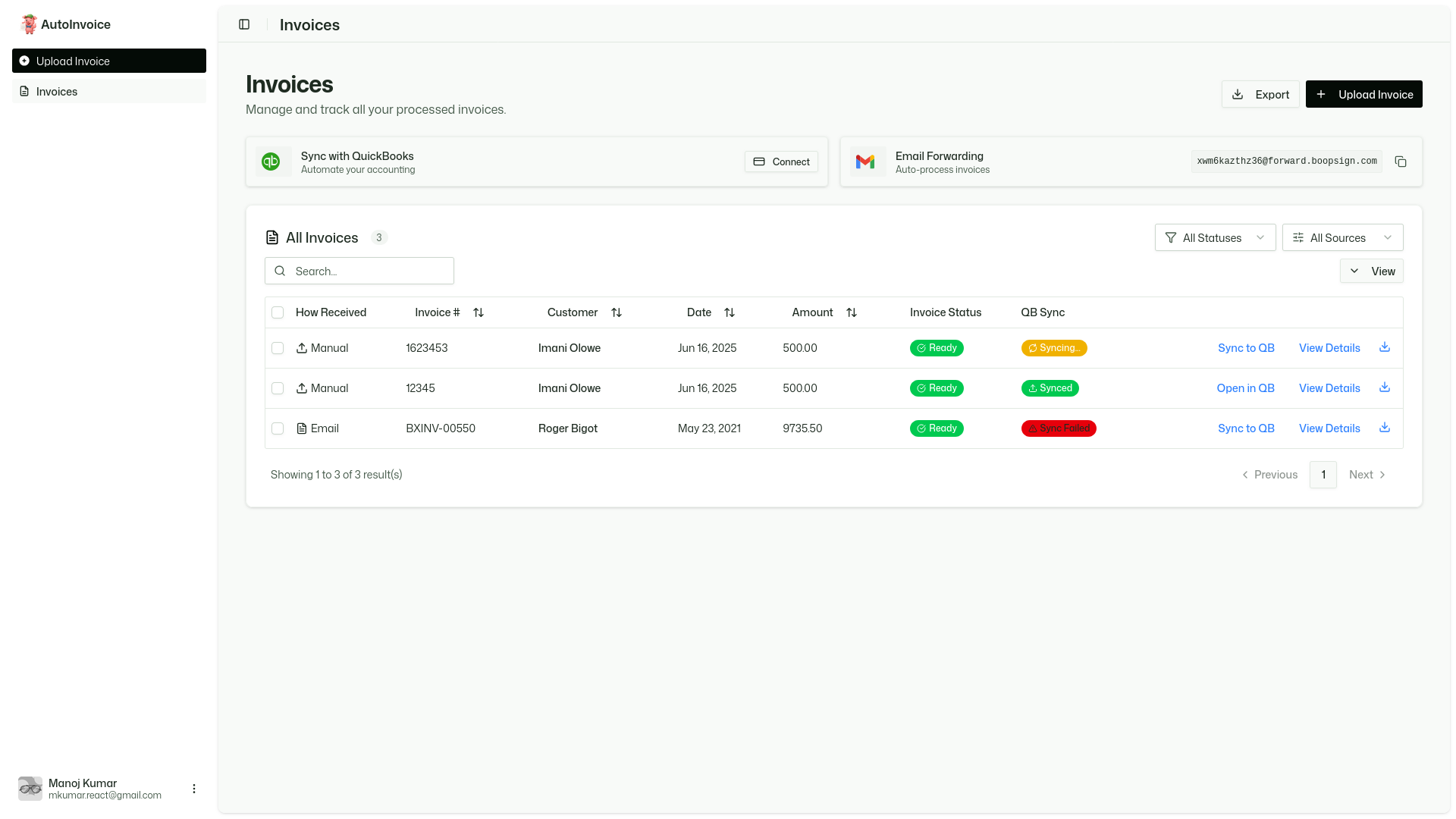Image resolution: width=1456 pixels, height=819 pixels.
Task: Toggle the sidebar collapse icon
Action: click(243, 24)
